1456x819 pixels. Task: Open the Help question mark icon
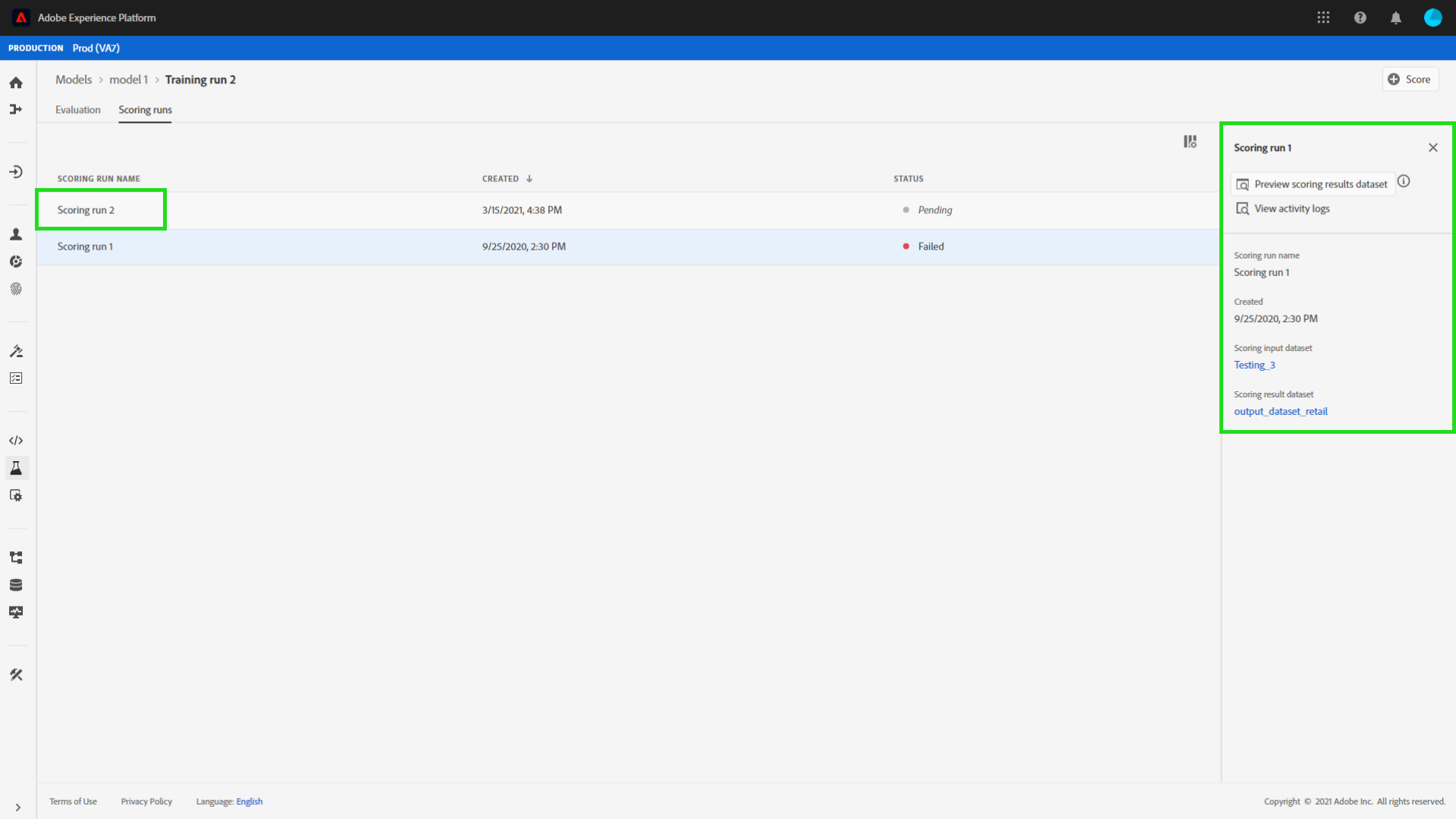[x=1360, y=17]
